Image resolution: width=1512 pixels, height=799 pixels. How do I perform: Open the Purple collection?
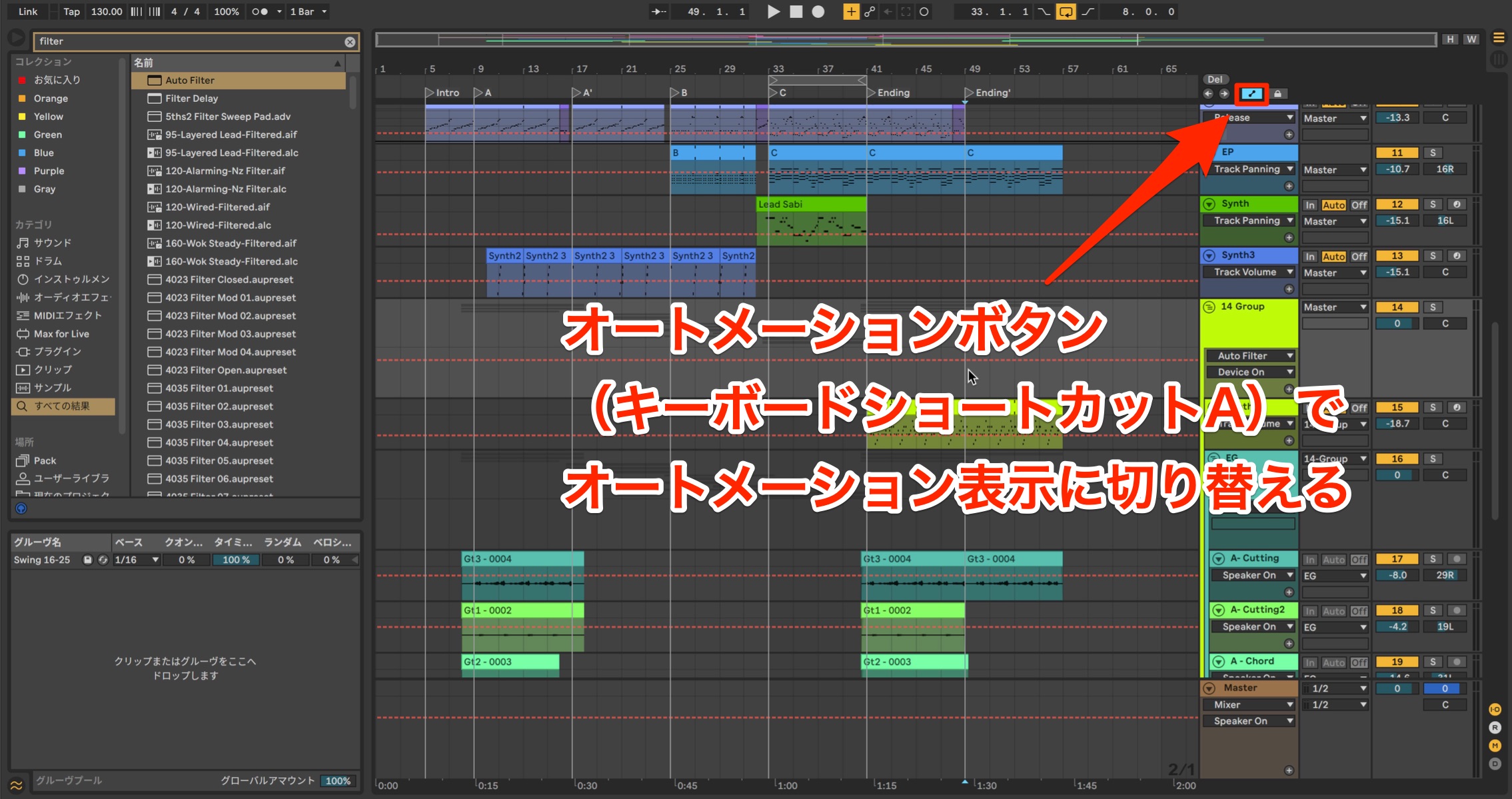click(49, 171)
